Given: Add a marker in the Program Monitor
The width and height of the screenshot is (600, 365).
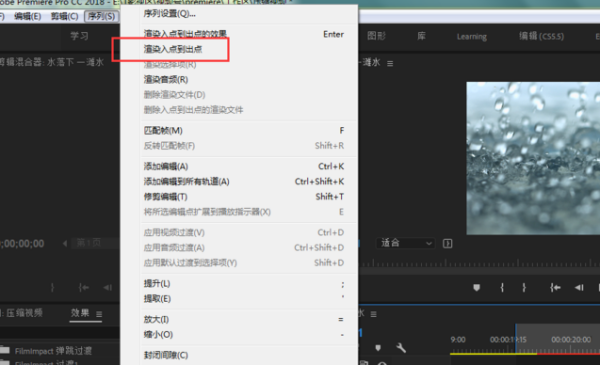Looking at the screenshot, I should [476, 287].
